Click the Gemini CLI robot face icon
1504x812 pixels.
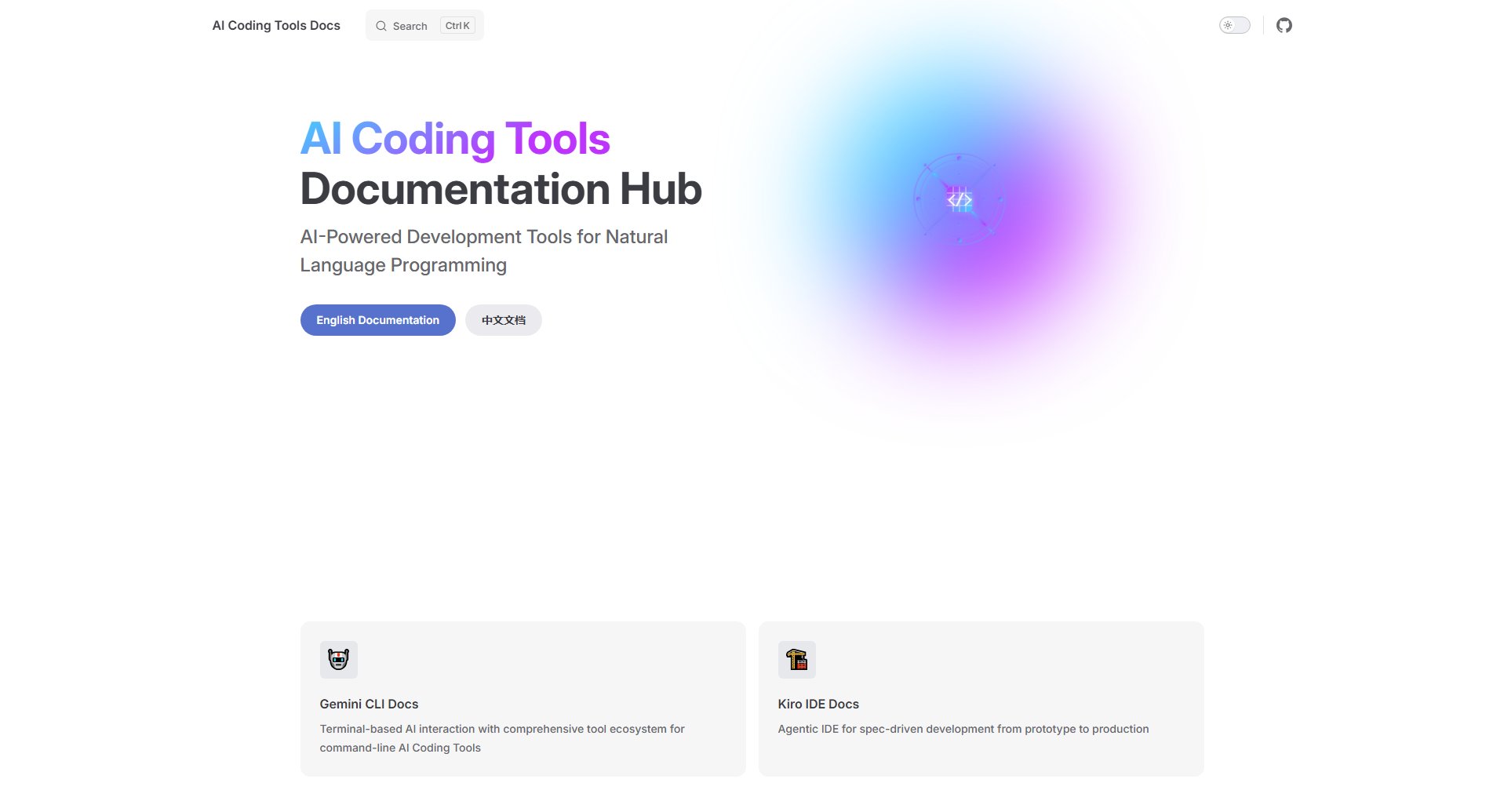tap(338, 660)
